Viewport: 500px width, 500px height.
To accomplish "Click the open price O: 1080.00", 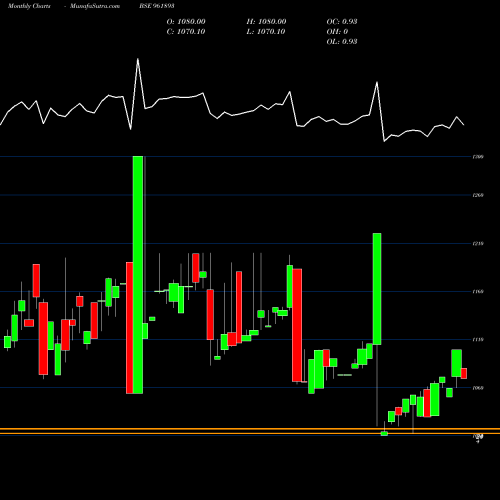I will coord(186,22).
